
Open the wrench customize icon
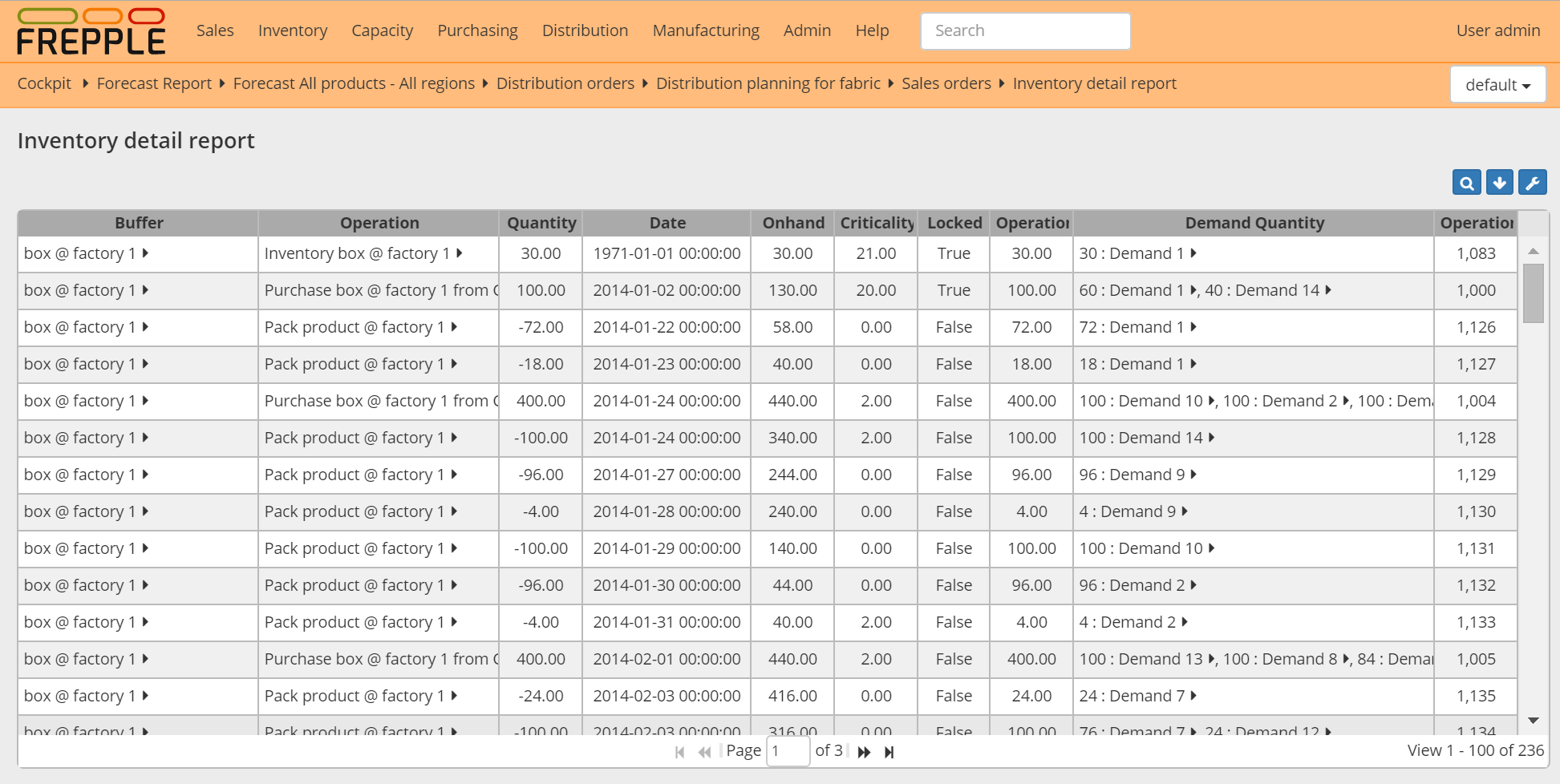[1532, 183]
